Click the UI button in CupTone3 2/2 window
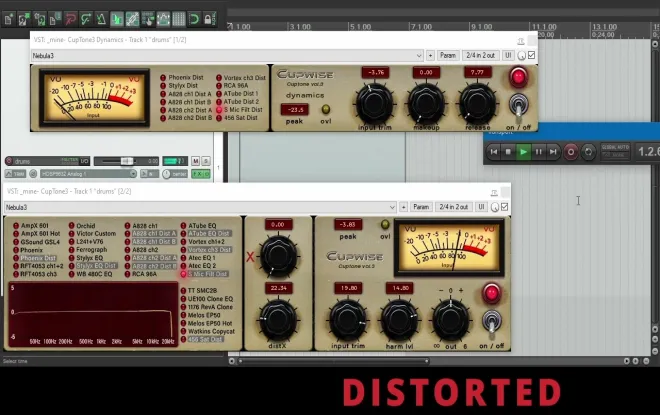The height and width of the screenshot is (415, 660). pyautogui.click(x=481, y=207)
